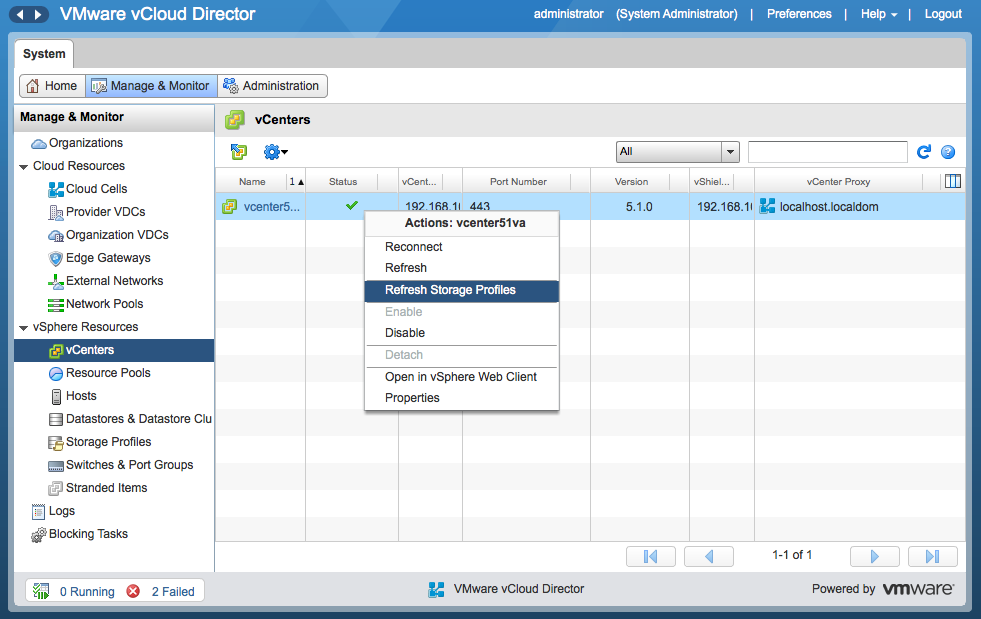Click the vCenter proxy cell icon
The image size is (981, 619).
tap(767, 206)
